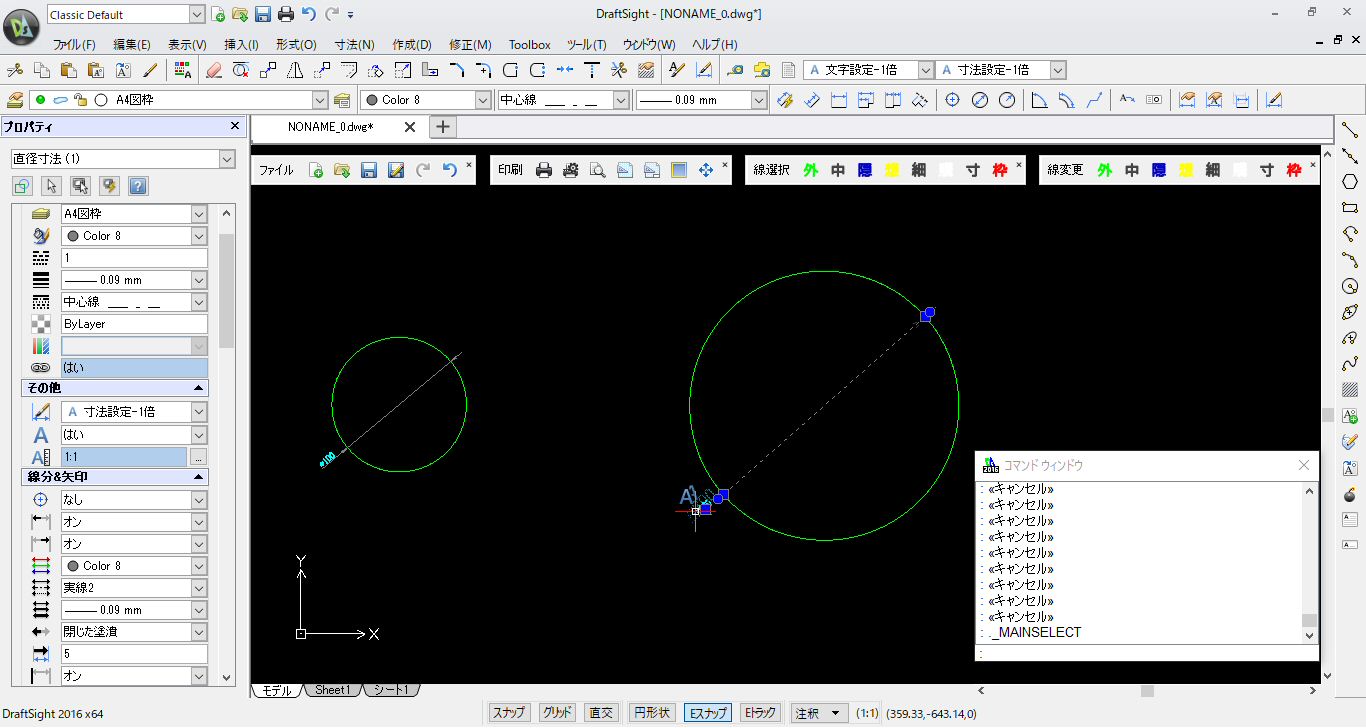Toggle グリッド in status bar

557,713
